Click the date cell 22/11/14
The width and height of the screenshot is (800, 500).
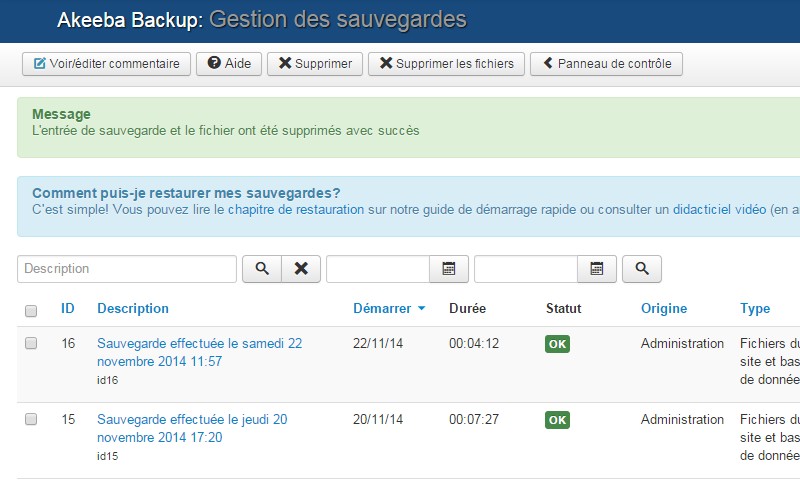click(378, 343)
